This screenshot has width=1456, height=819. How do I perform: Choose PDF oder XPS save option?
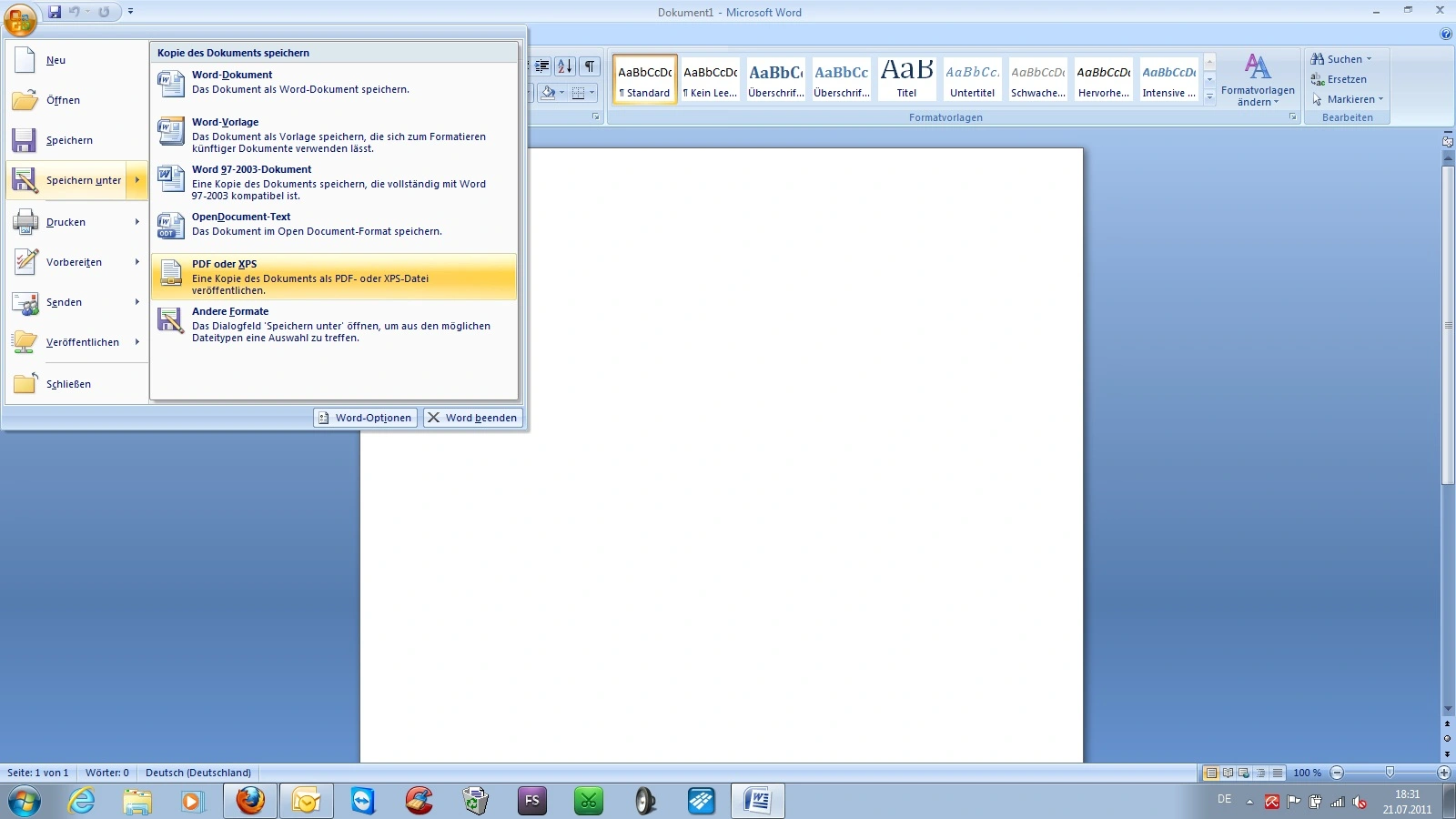334,277
